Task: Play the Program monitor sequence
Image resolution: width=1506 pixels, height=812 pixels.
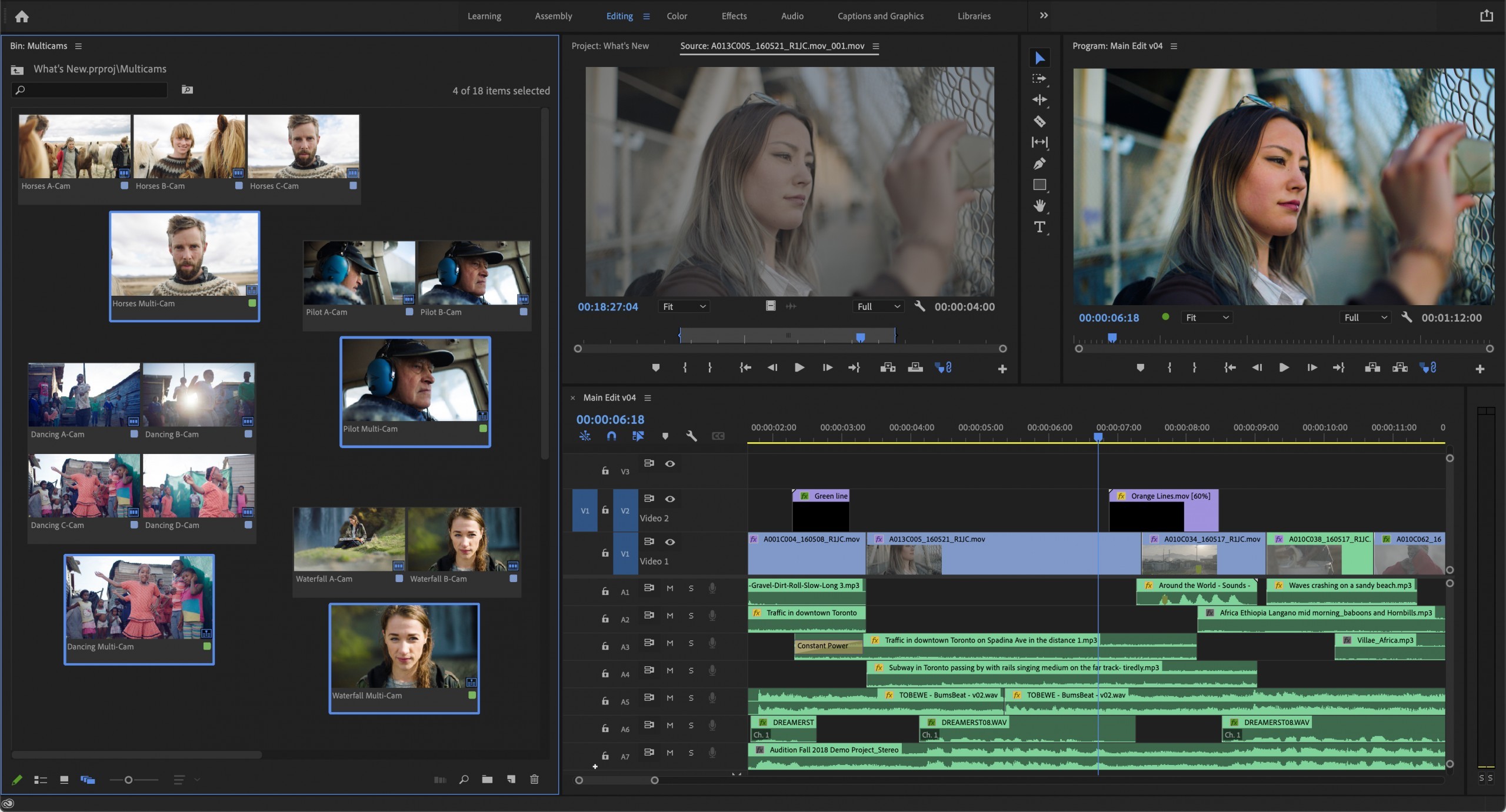Action: pos(1284,367)
